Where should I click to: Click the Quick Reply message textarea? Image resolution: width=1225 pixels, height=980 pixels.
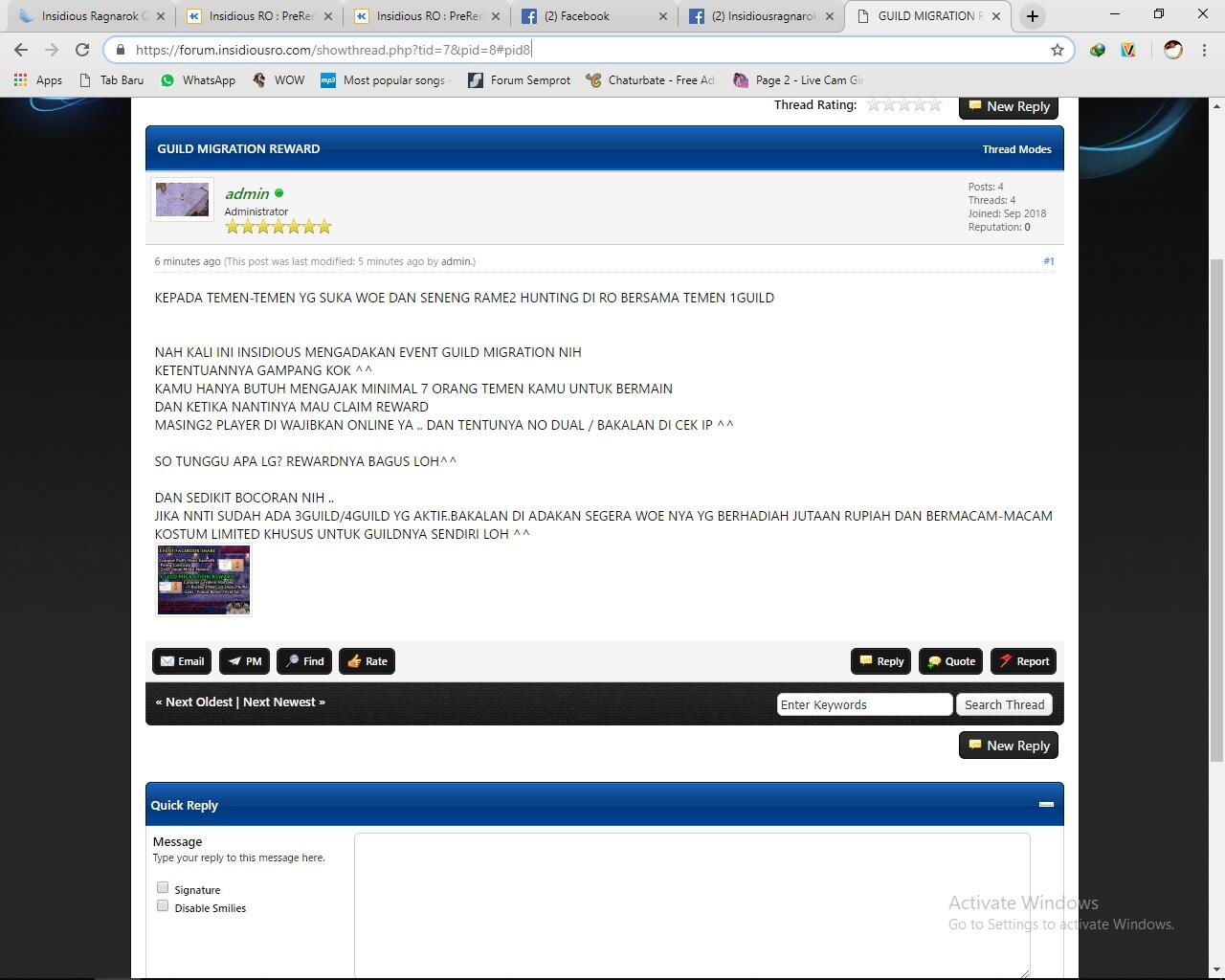(692, 905)
